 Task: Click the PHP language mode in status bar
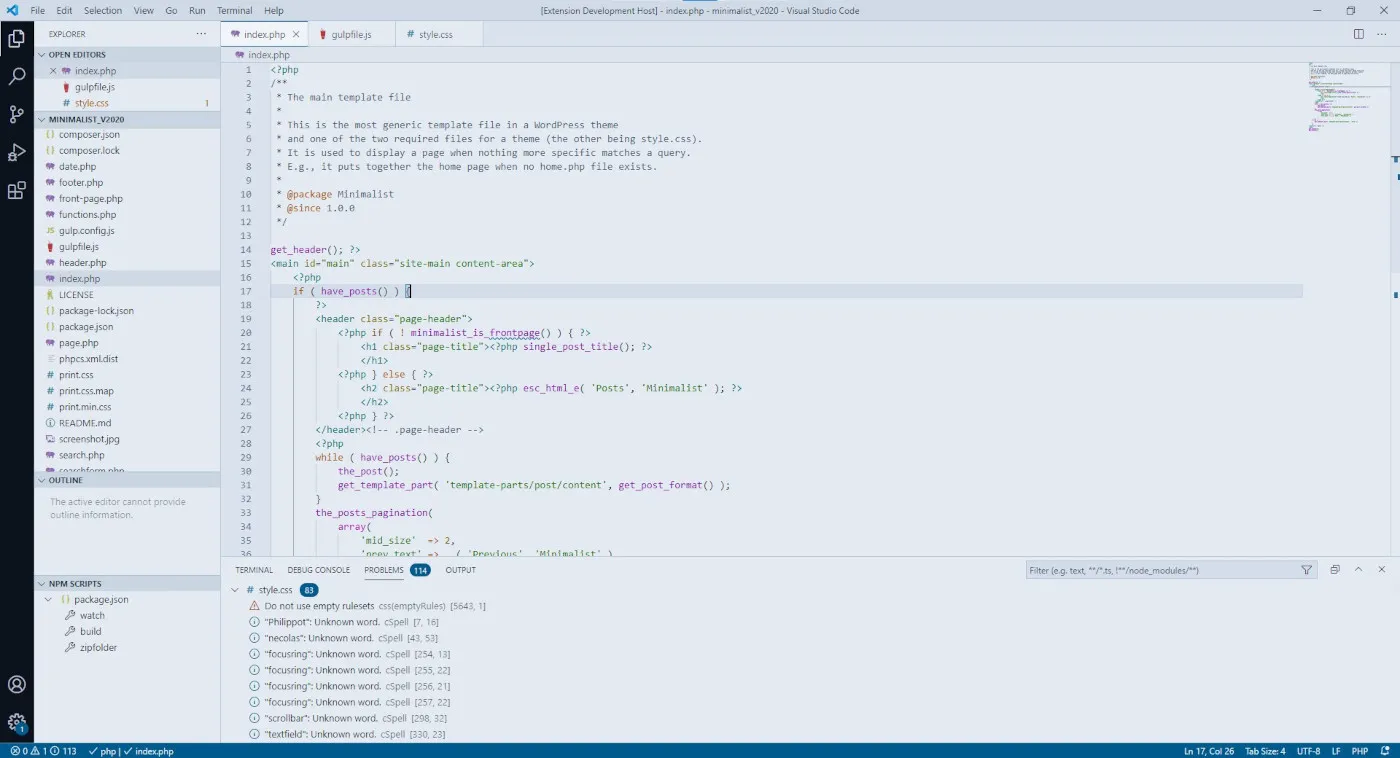(x=1360, y=751)
